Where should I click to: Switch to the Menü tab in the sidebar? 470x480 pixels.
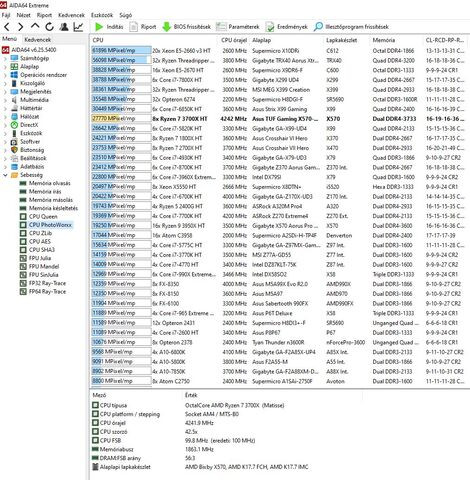pyautogui.click(x=9, y=39)
